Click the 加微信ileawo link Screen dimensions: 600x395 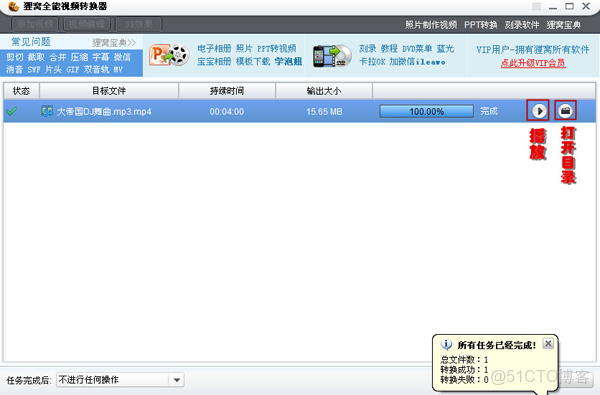tap(417, 62)
